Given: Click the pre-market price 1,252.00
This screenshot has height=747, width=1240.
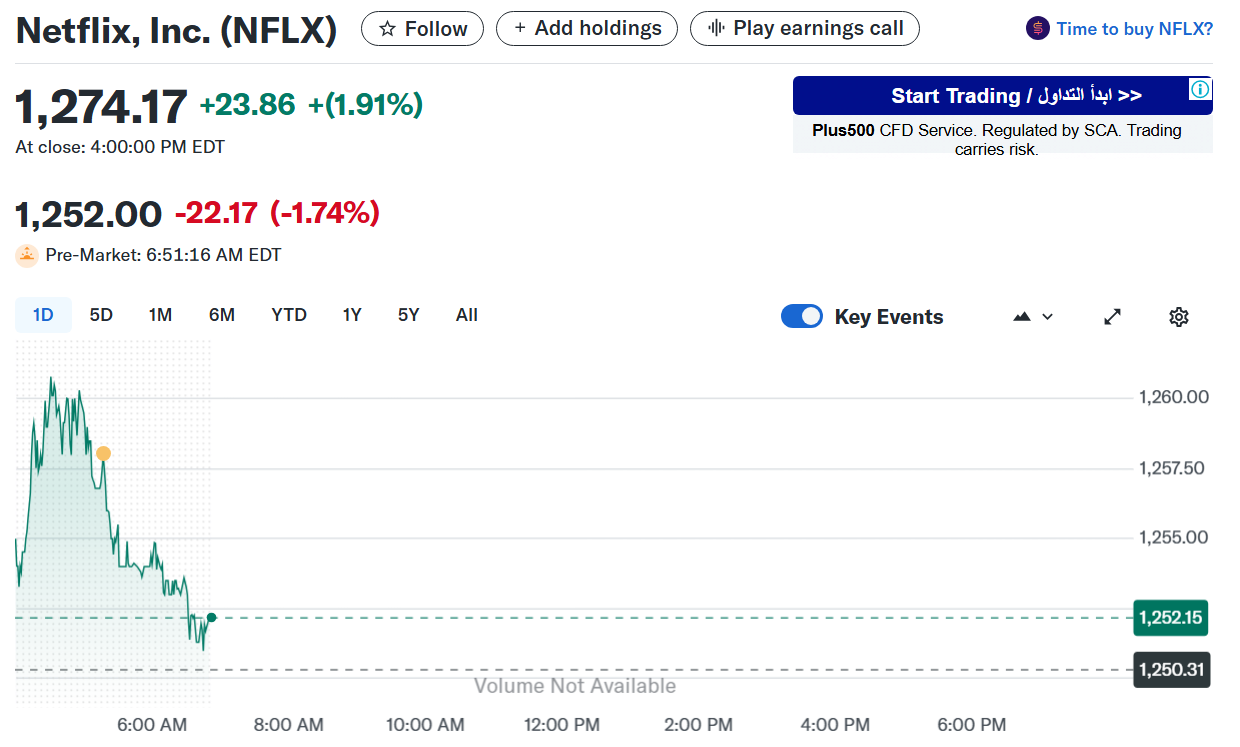Looking at the screenshot, I should tap(88, 213).
